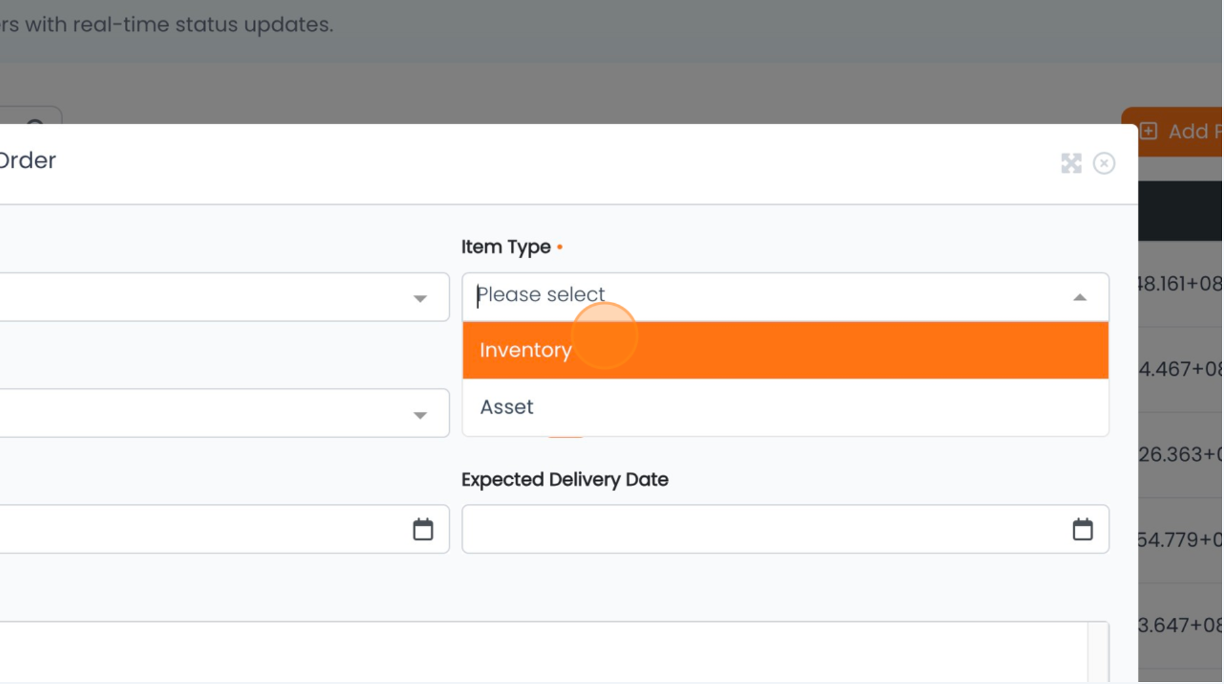The width and height of the screenshot is (1224, 684).
Task: Open calendar icon in left date field
Action: click(x=423, y=529)
